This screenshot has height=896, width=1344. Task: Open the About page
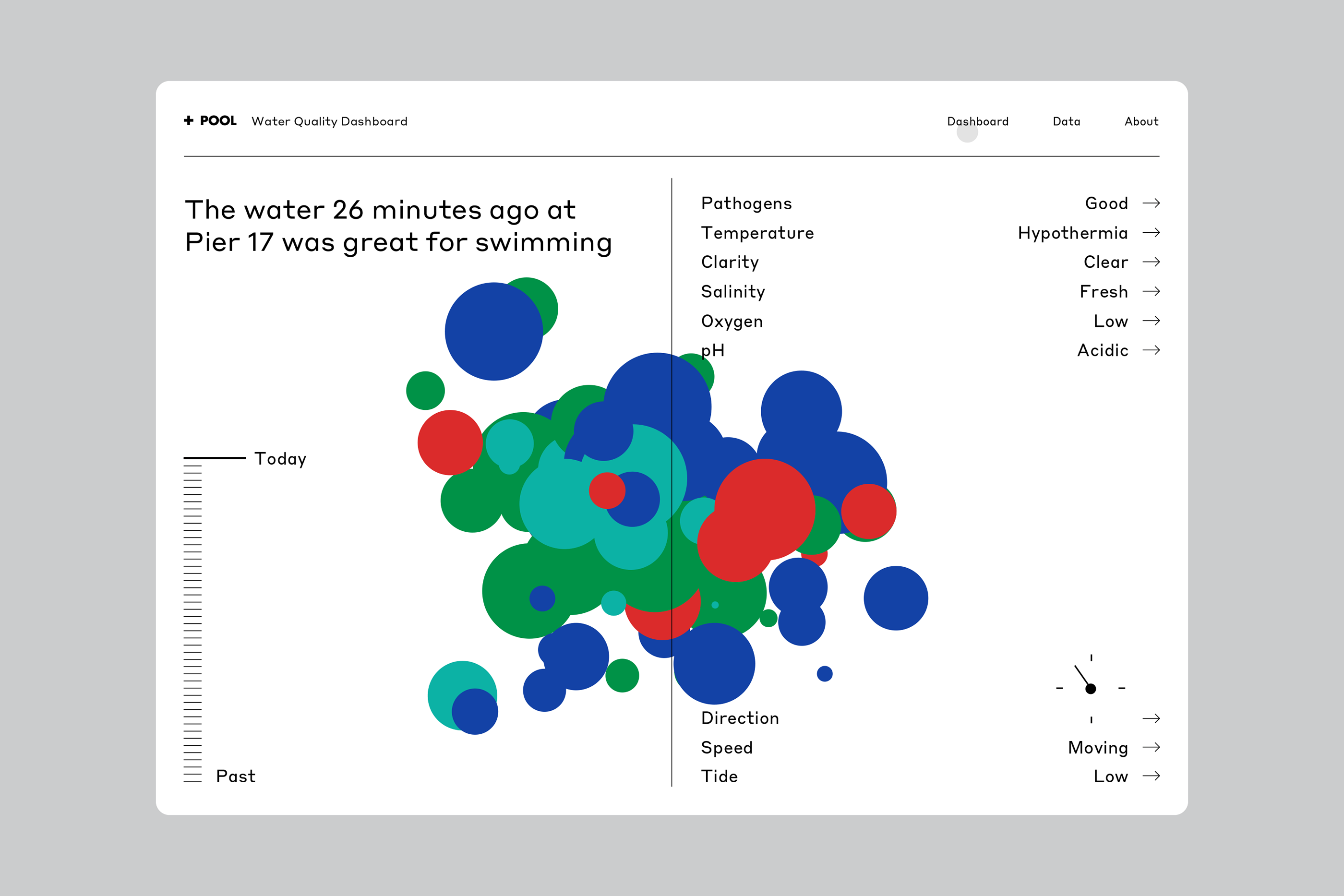[1141, 121]
